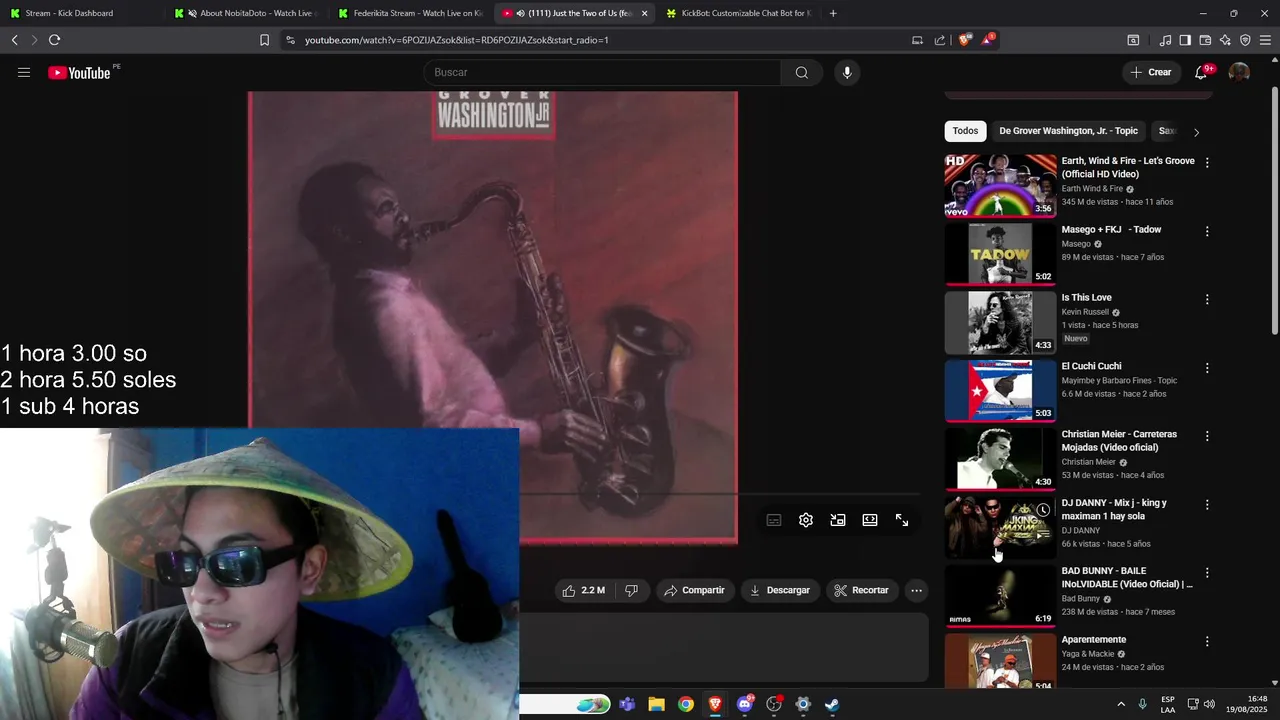
Task: Show hidden system tray icons
Action: tap(1120, 704)
